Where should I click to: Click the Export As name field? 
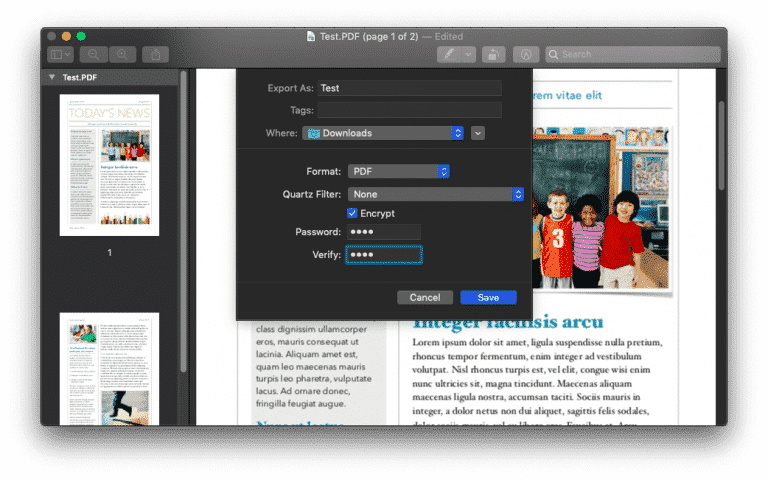click(409, 88)
